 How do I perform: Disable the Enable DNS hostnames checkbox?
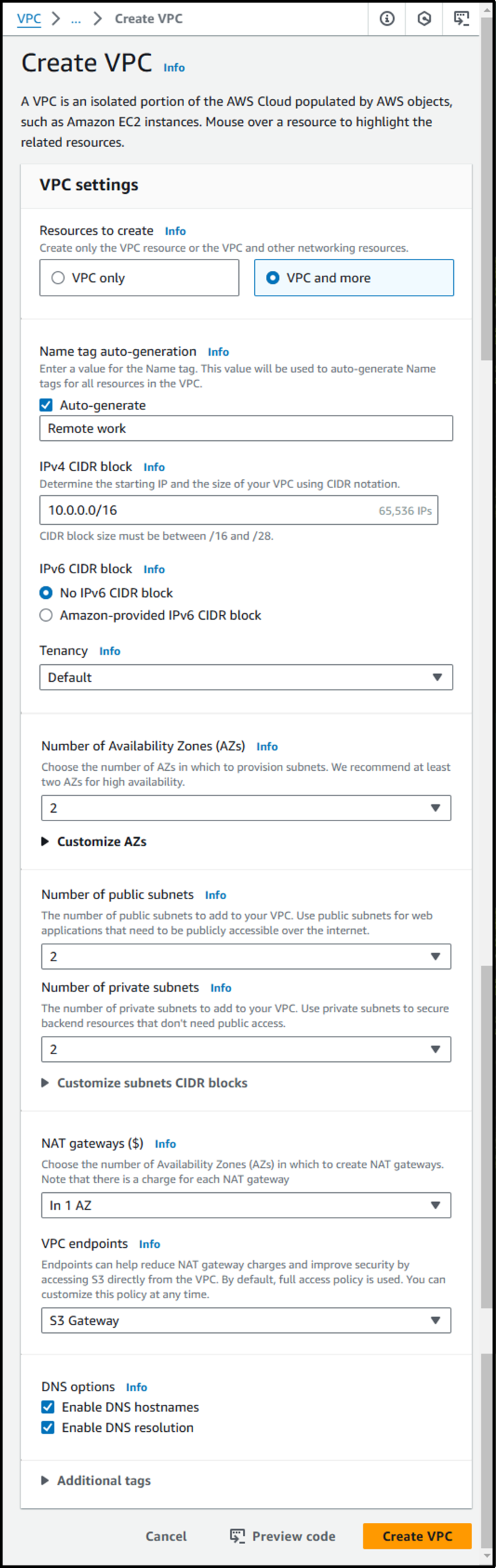(x=48, y=1407)
